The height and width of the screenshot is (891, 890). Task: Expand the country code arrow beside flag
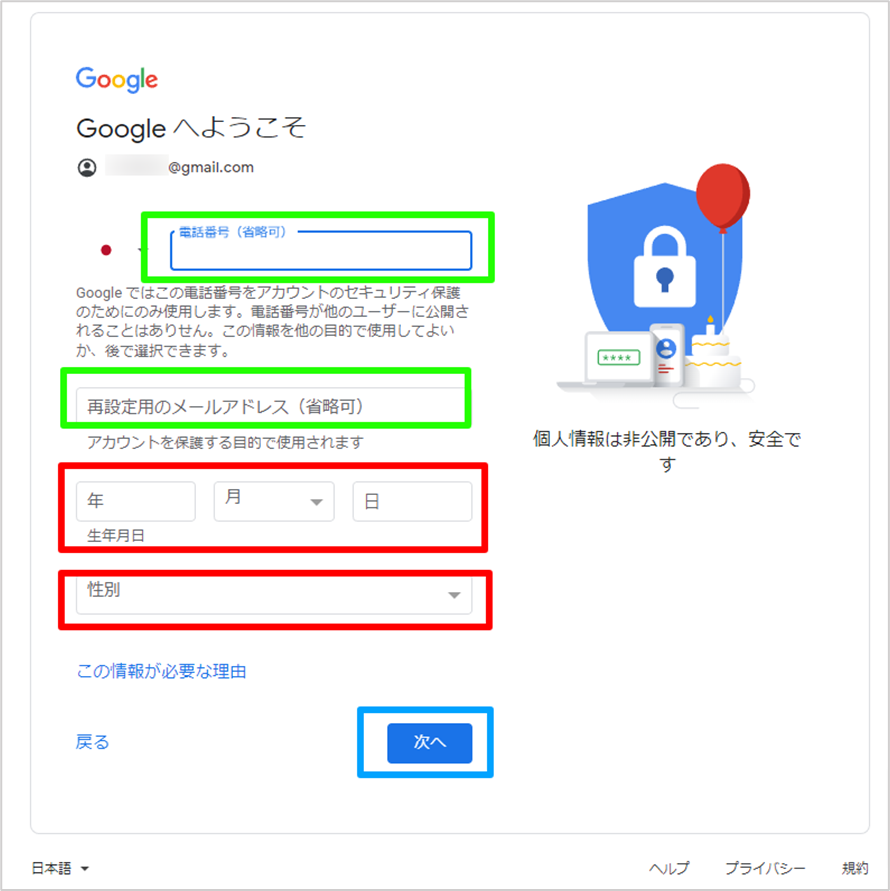tap(140, 250)
